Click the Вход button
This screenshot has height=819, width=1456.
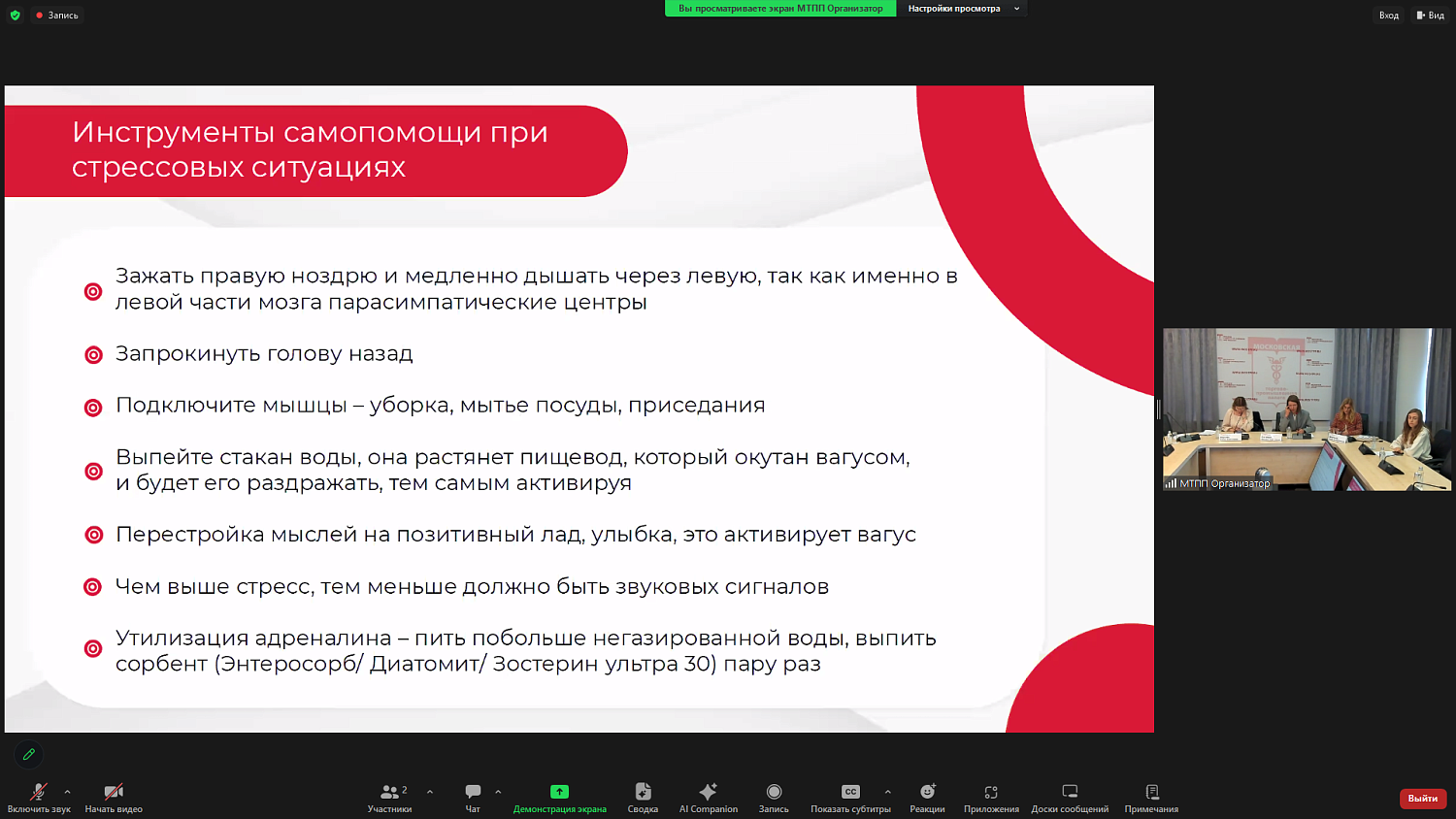pyautogui.click(x=1388, y=15)
